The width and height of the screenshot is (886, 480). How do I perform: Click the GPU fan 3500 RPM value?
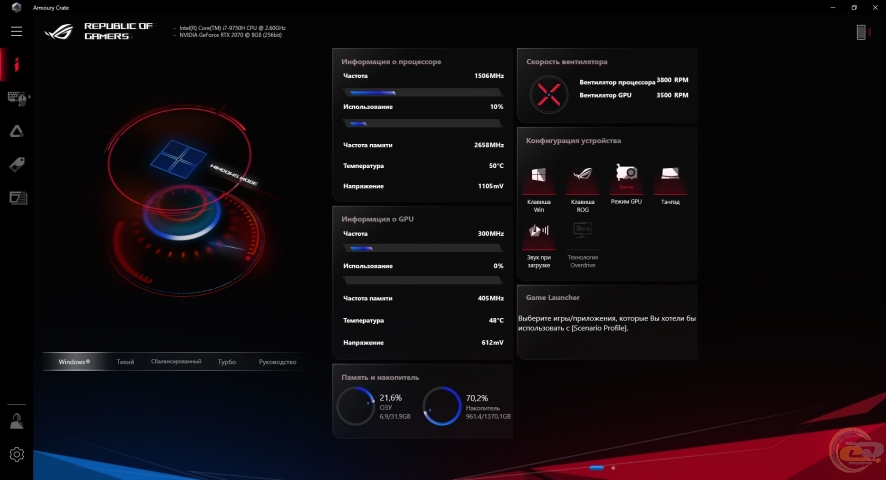pyautogui.click(x=672, y=95)
